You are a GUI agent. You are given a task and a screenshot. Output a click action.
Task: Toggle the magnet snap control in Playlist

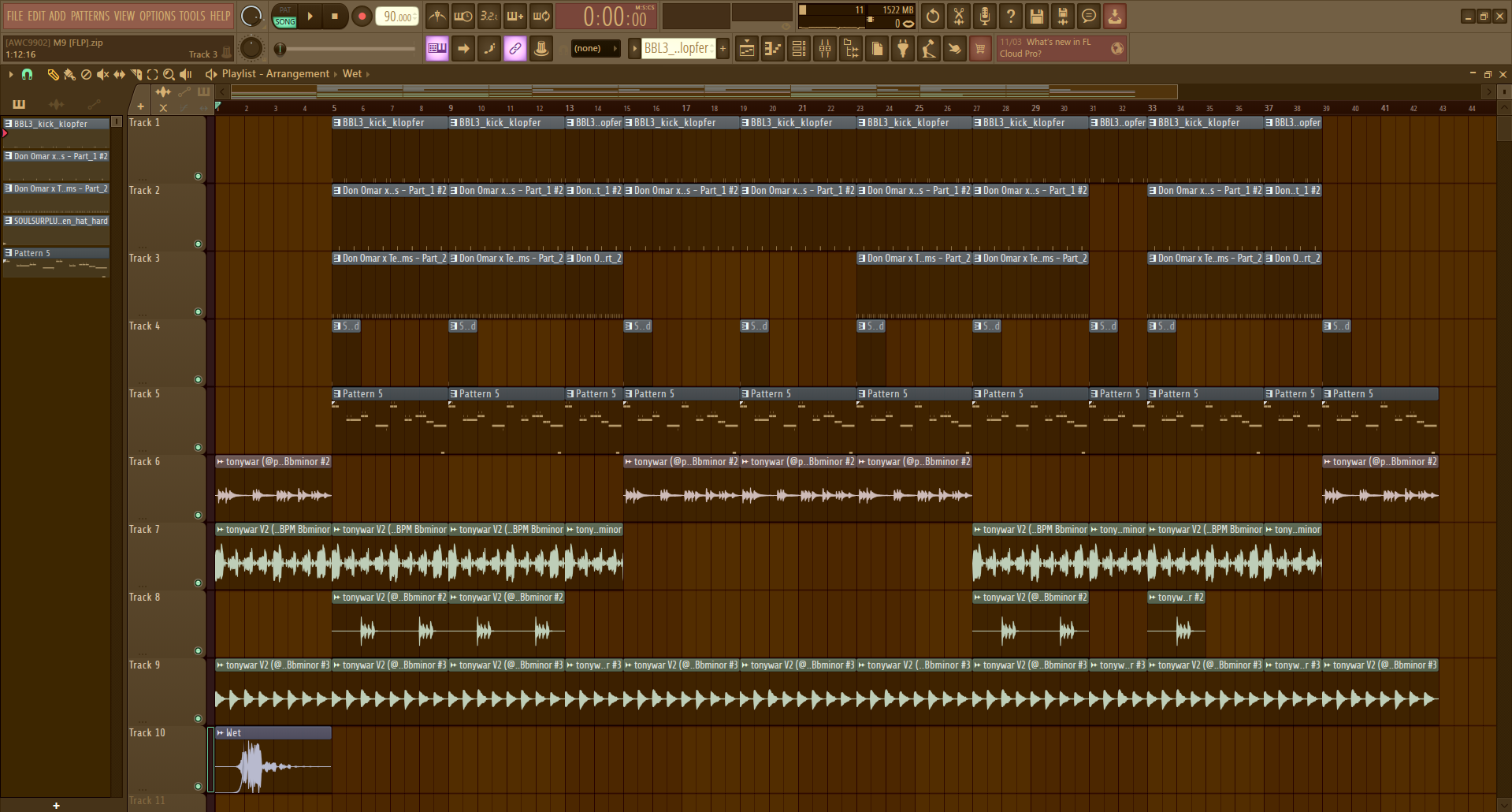tap(28, 74)
